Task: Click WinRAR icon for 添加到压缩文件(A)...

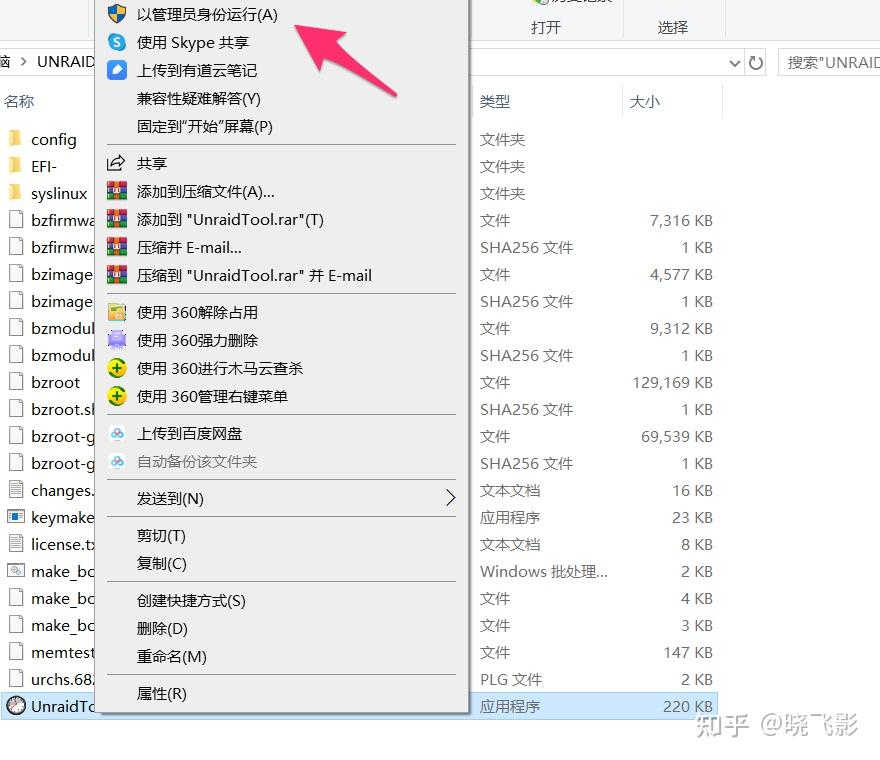Action: click(117, 191)
